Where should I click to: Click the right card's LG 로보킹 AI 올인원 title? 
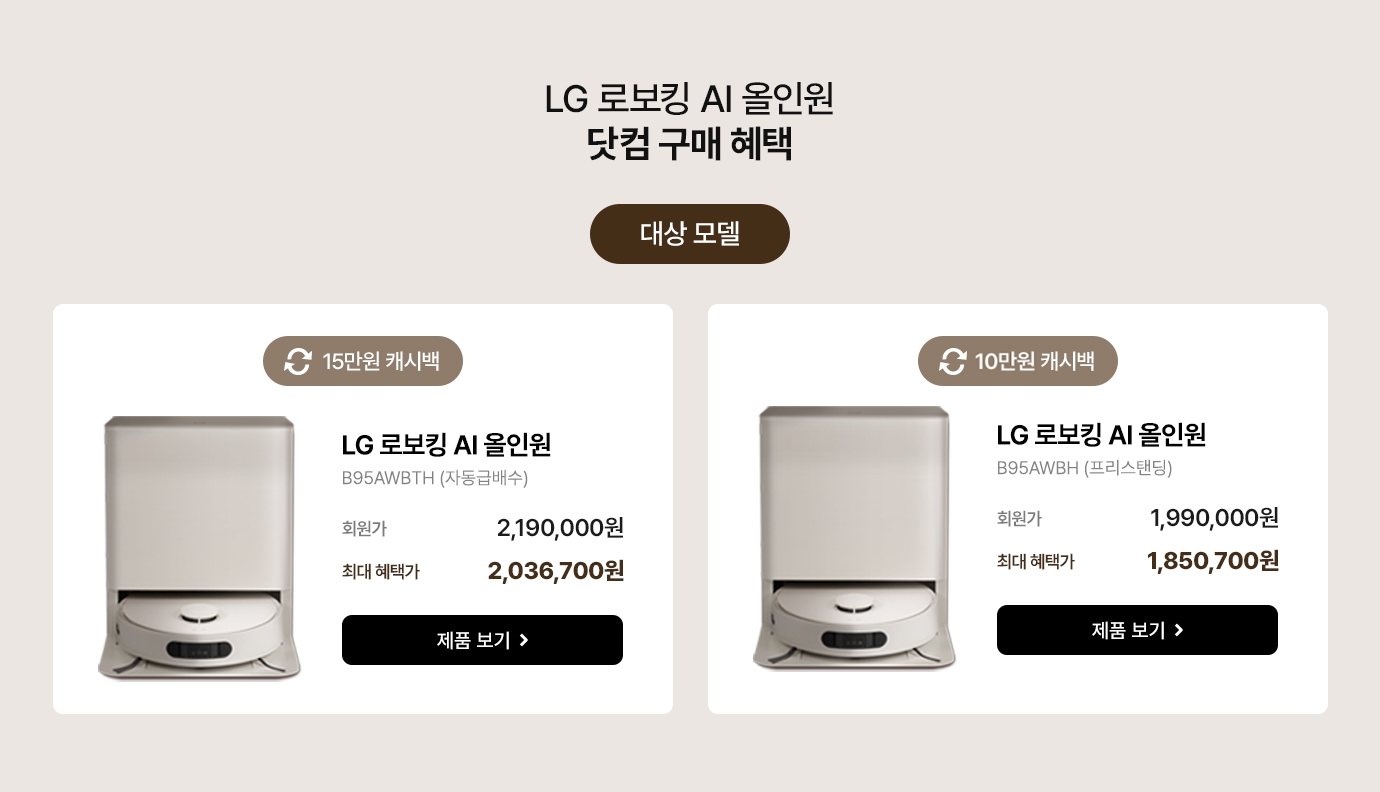1101,434
